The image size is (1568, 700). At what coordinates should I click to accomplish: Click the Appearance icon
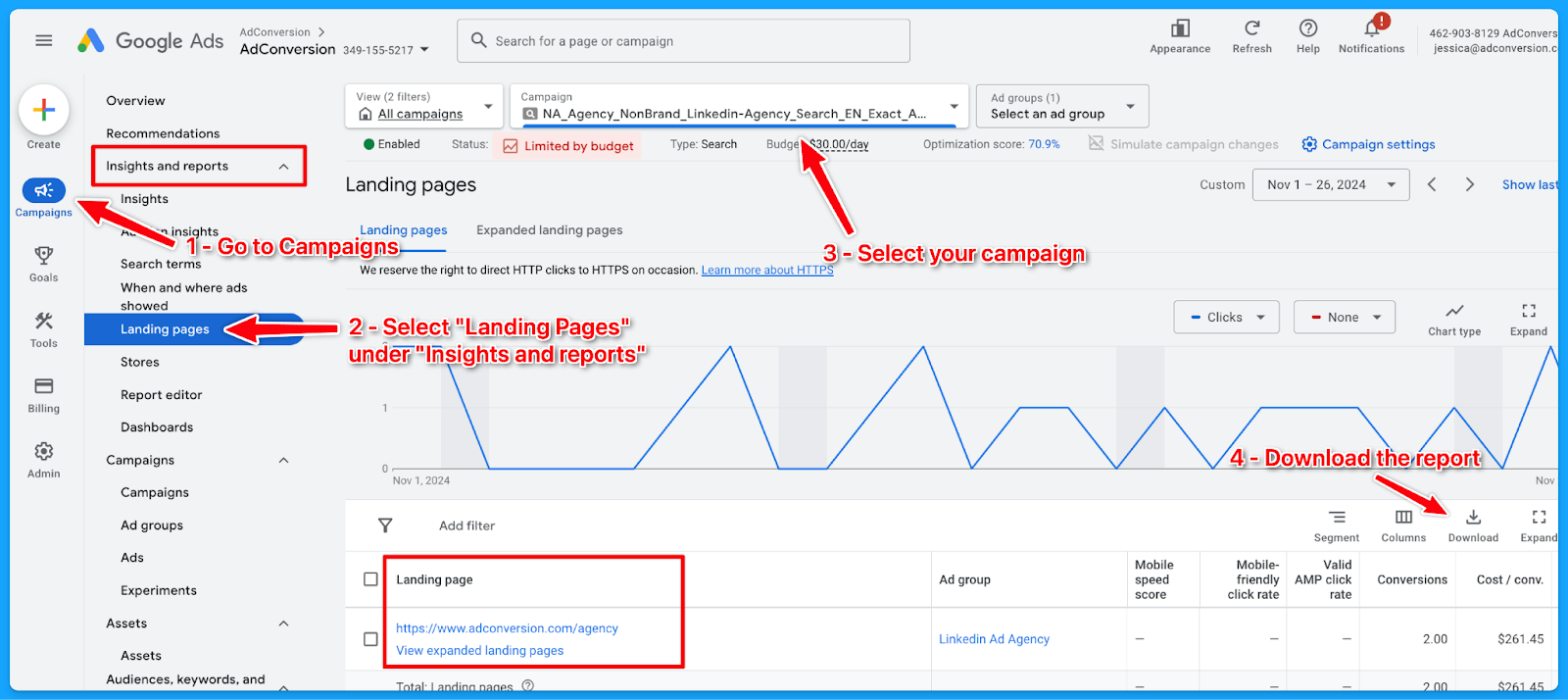[1181, 28]
